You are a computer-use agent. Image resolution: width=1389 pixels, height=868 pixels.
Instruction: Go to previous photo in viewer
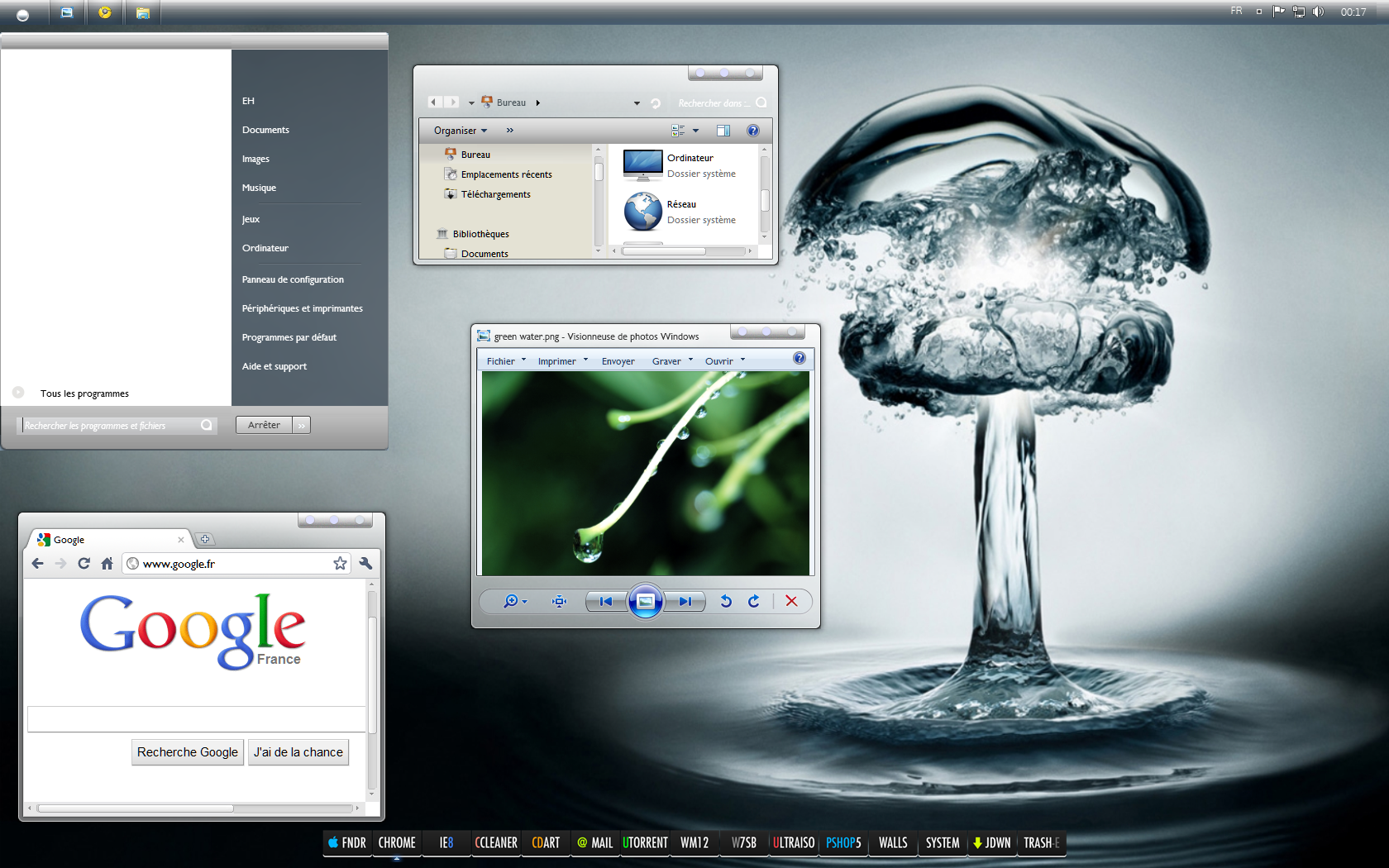[x=606, y=601]
